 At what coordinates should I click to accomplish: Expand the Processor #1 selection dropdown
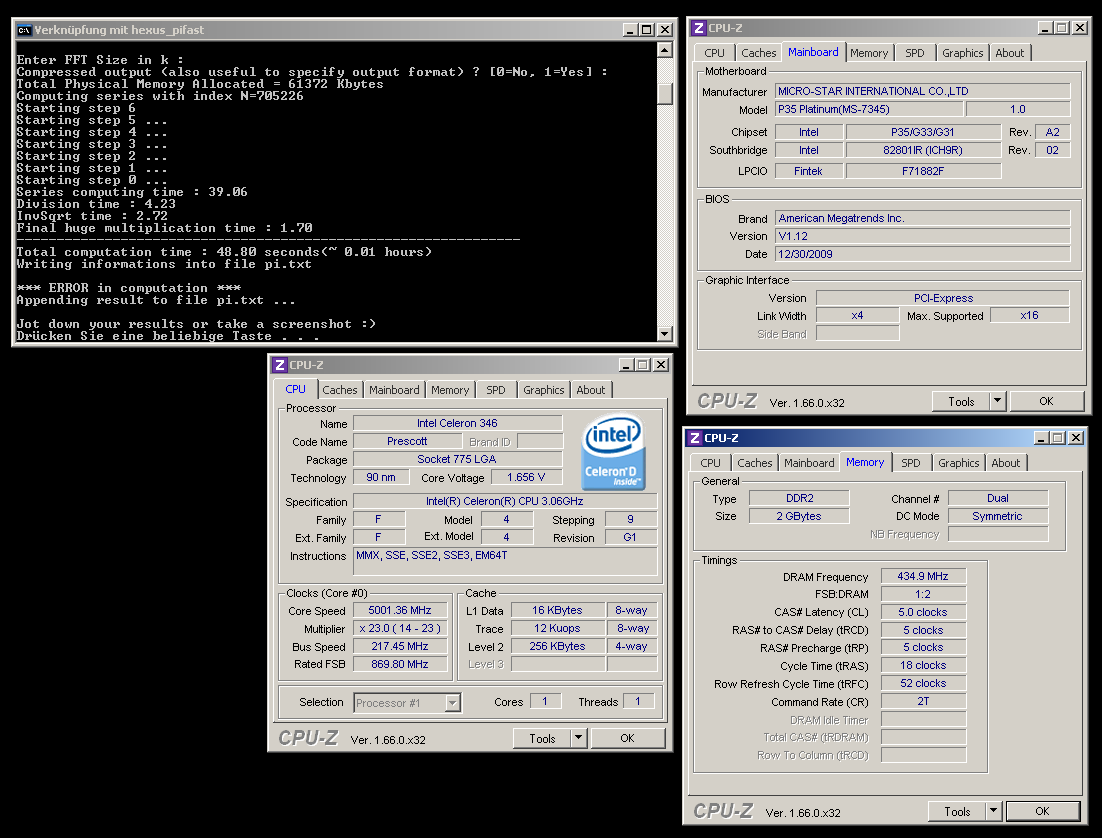click(453, 702)
